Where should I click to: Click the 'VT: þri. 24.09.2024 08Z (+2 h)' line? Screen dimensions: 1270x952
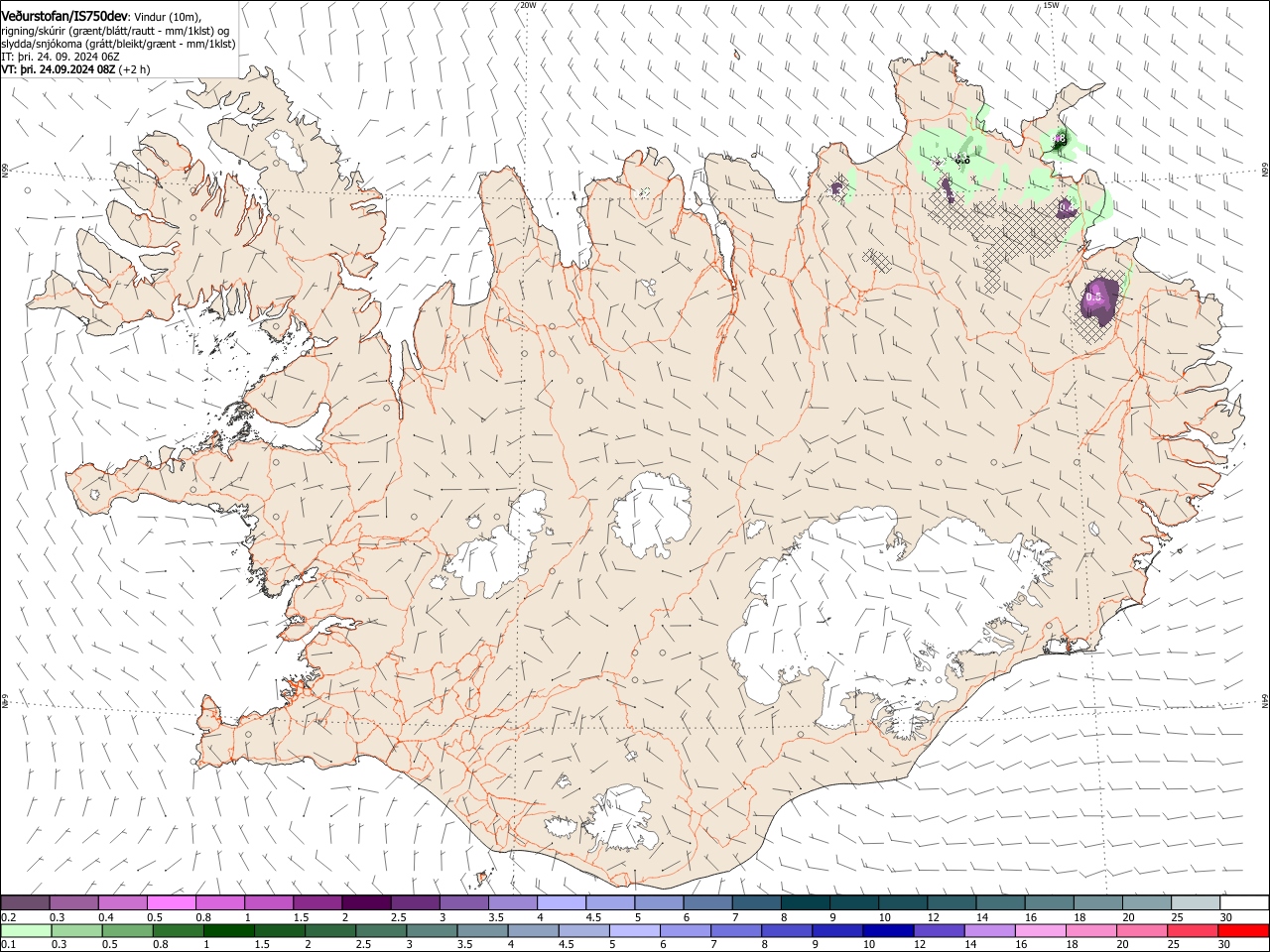pos(75,69)
